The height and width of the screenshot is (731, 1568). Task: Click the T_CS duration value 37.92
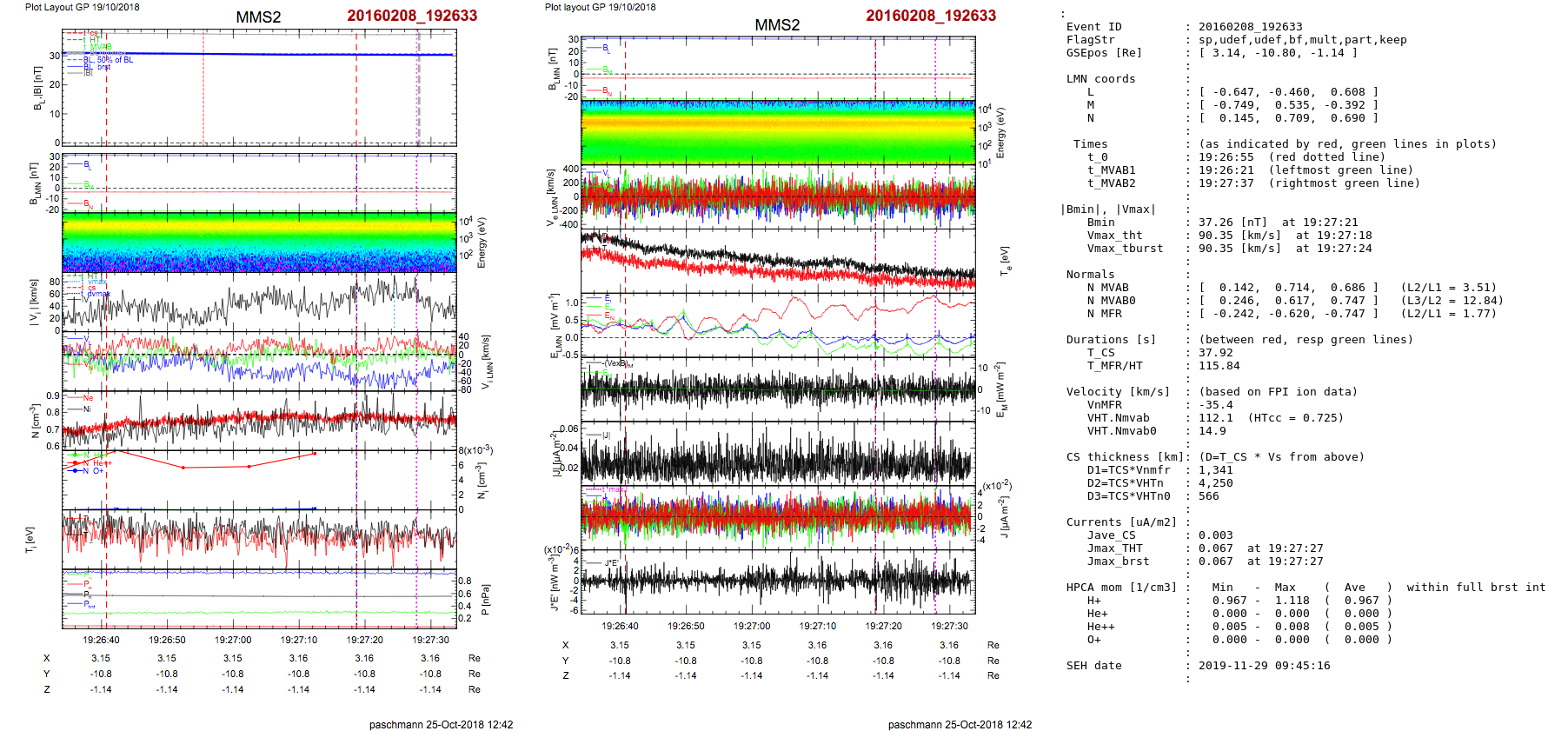[1215, 353]
